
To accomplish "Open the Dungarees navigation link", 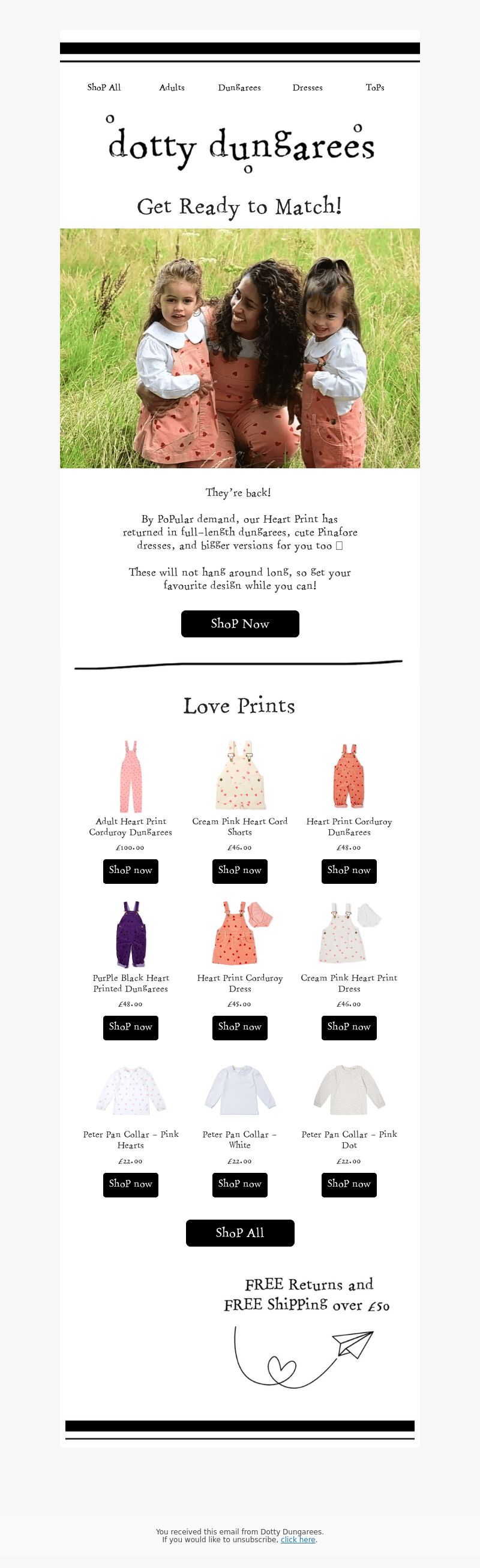I will [x=239, y=88].
